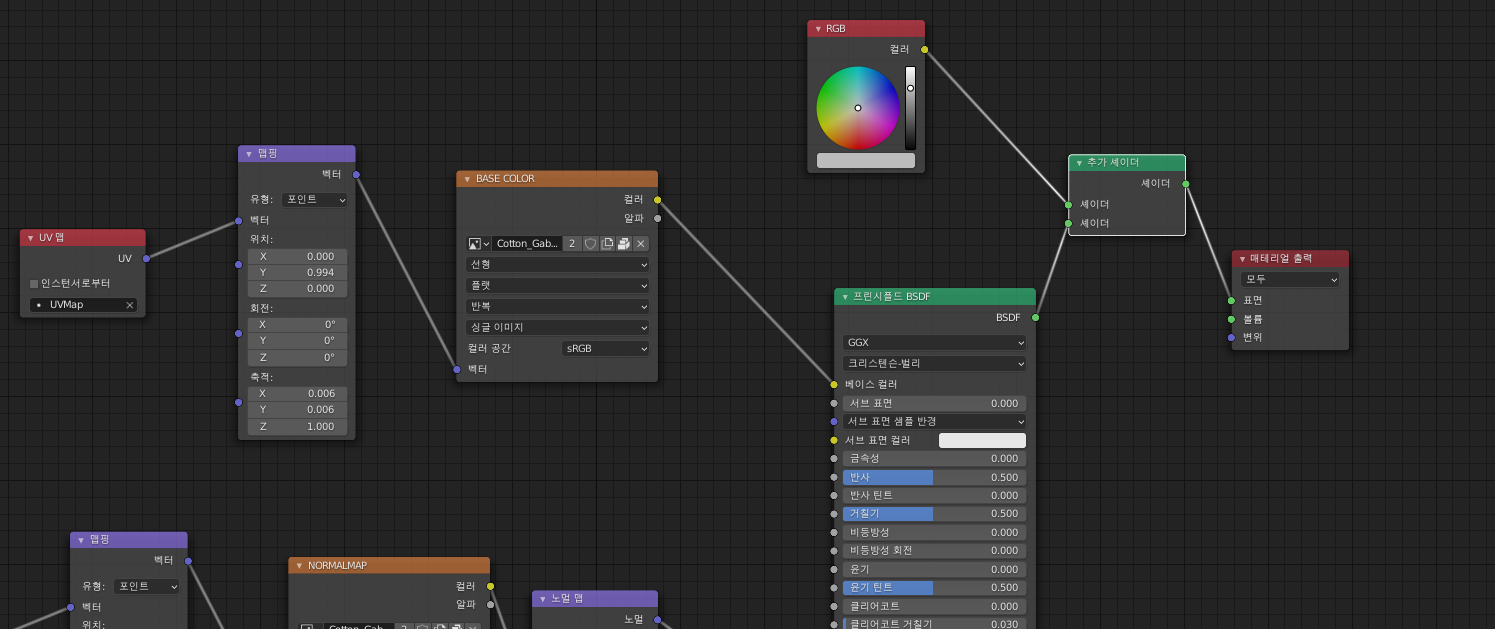
Task: Click the Cotton_Gab image name field in BASE COLOR
Action: [527, 243]
